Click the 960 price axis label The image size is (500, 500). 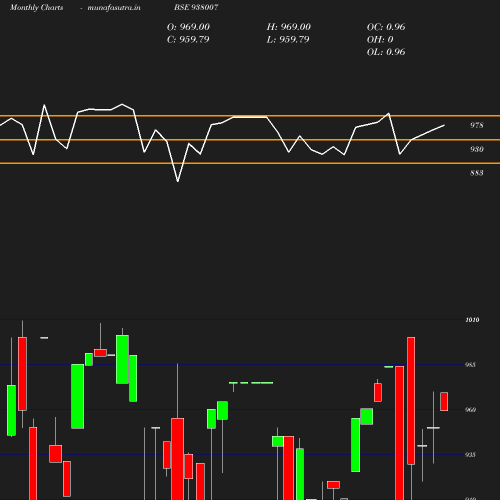point(470,410)
